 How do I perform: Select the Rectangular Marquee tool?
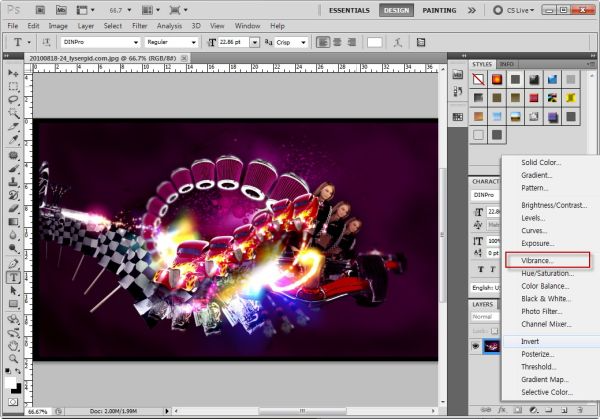[x=13, y=86]
